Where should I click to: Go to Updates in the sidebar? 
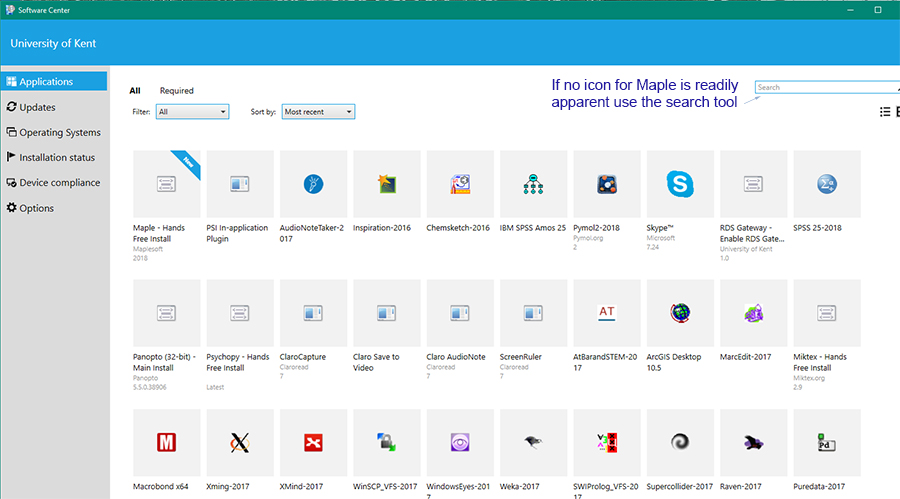(37, 107)
